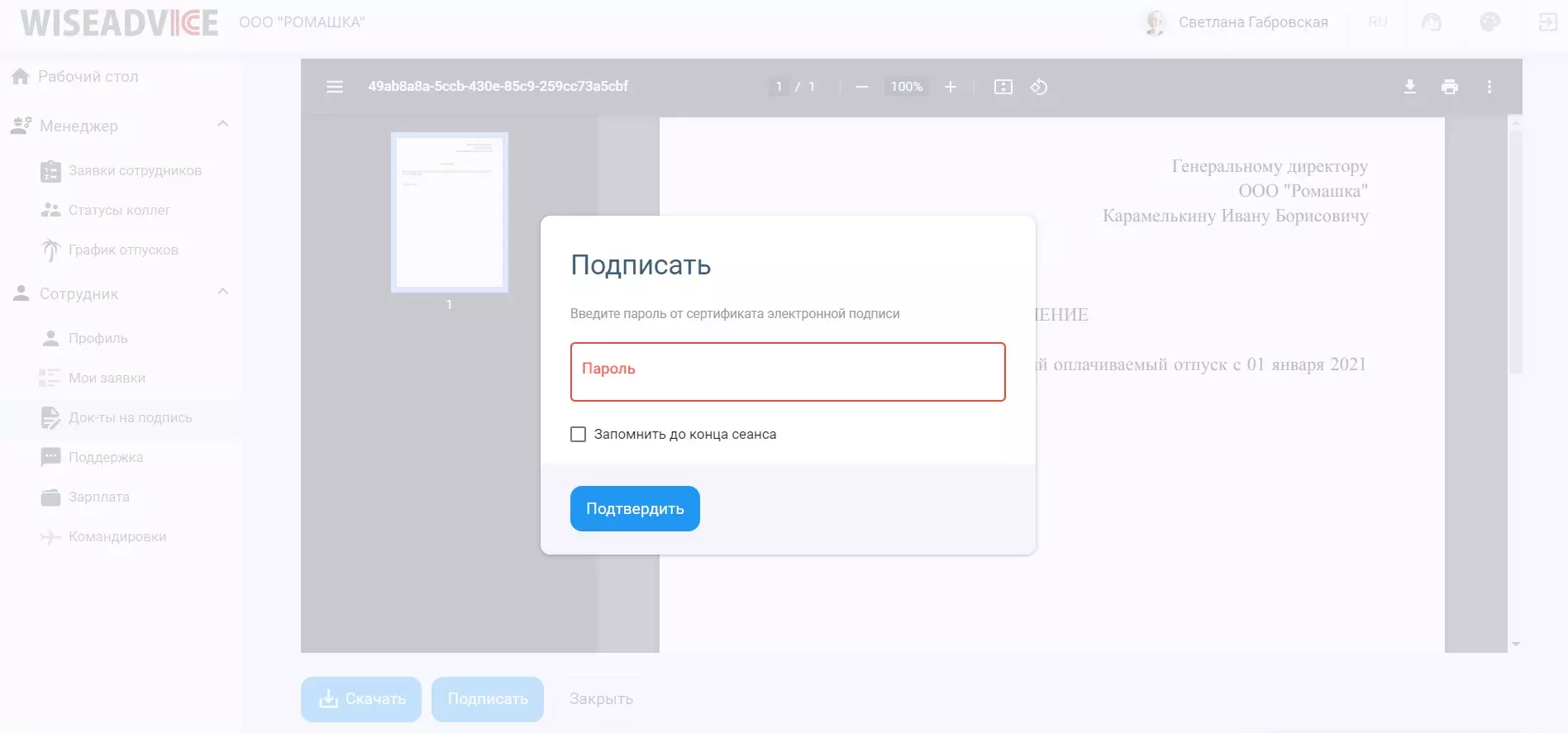The width and height of the screenshot is (1568, 733).
Task: Open График отпусков menu item
Action: [123, 250]
